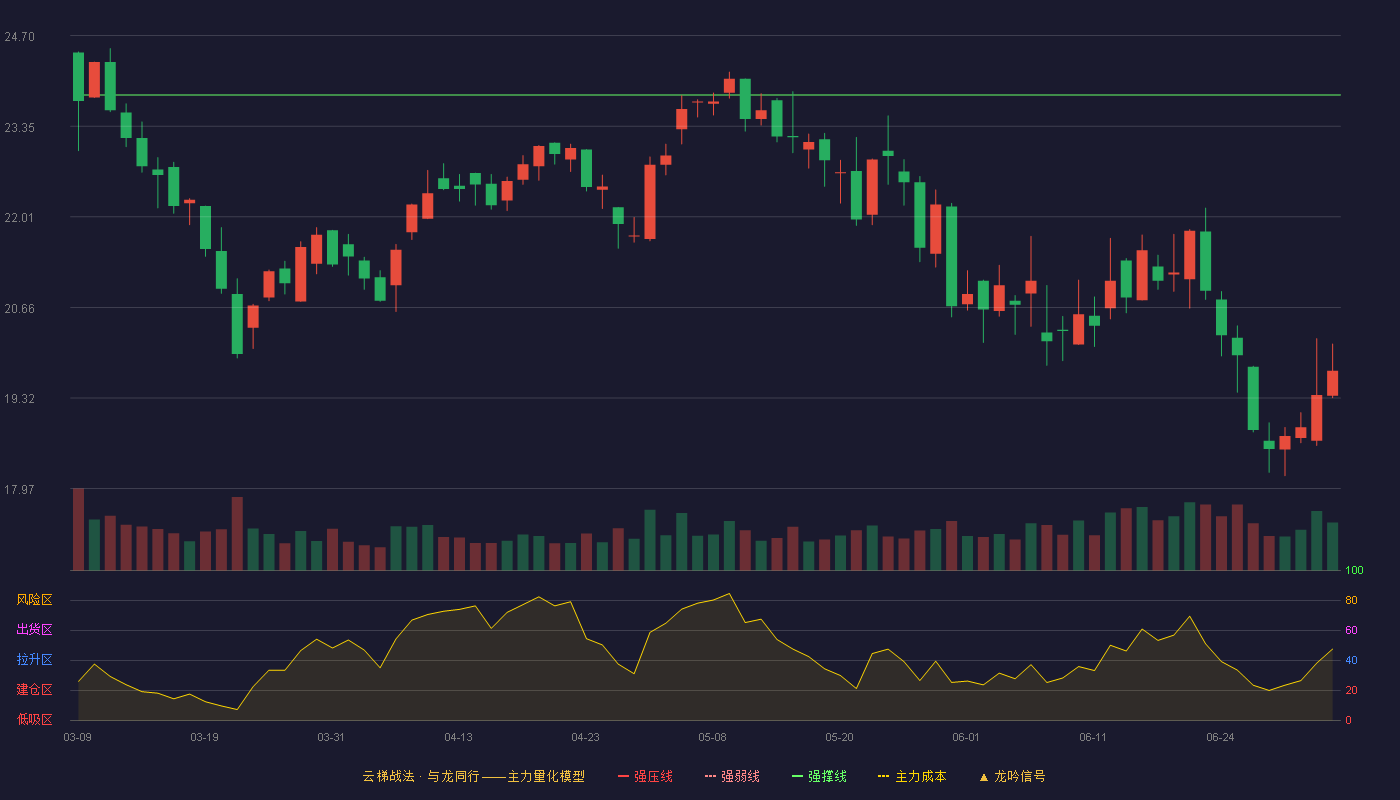The image size is (1400, 800).
Task: Click the 03-19 date label
Action: pyautogui.click(x=204, y=737)
